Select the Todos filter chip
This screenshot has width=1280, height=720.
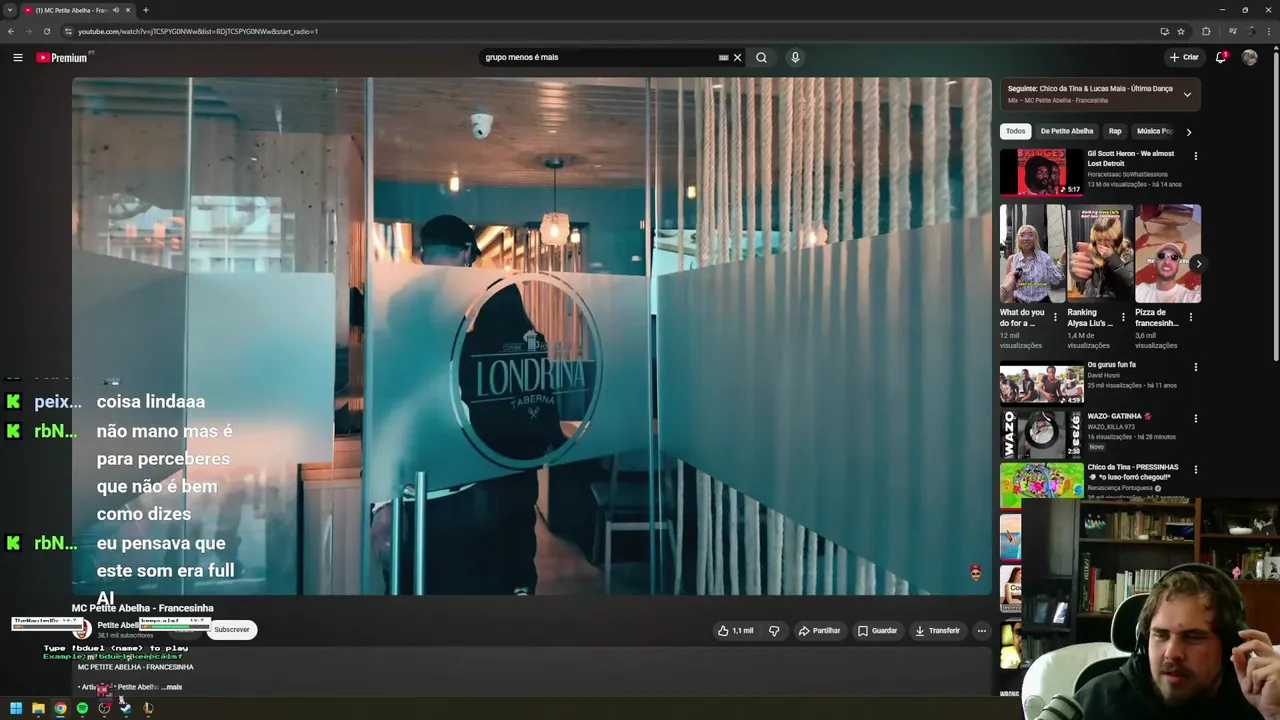coord(1015,131)
